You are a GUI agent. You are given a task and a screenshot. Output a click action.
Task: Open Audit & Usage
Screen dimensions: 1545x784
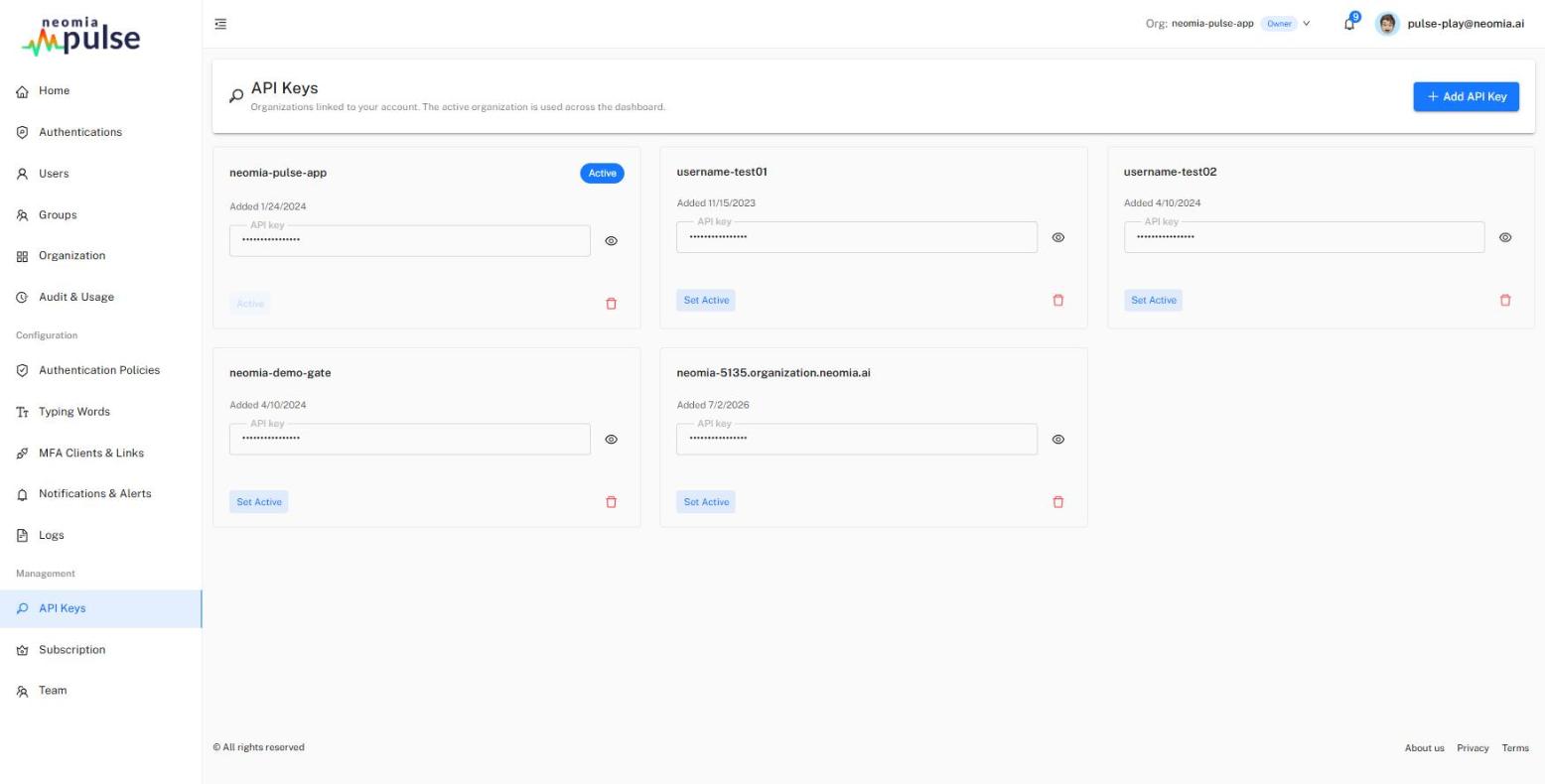tap(100, 298)
